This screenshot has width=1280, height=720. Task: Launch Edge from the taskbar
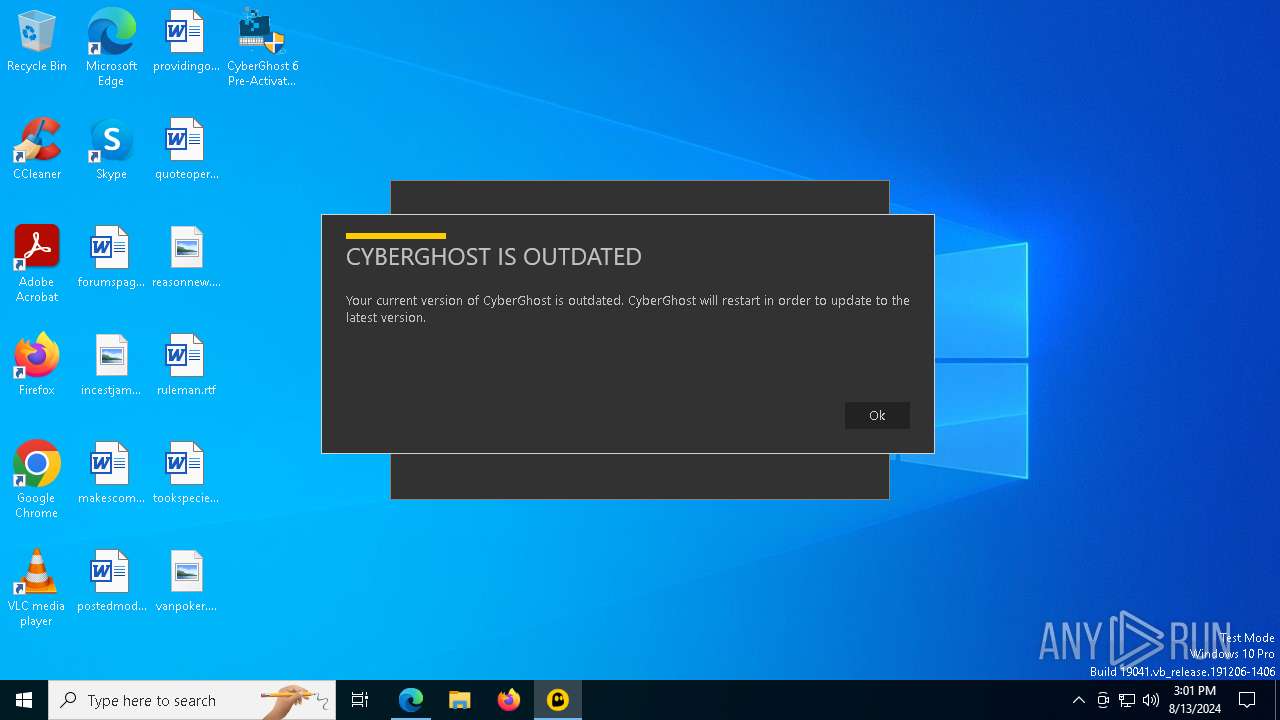pyautogui.click(x=411, y=700)
